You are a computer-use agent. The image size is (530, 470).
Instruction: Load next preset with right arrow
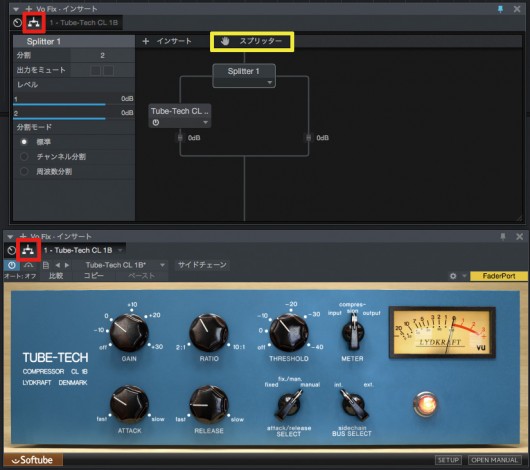(x=67, y=265)
